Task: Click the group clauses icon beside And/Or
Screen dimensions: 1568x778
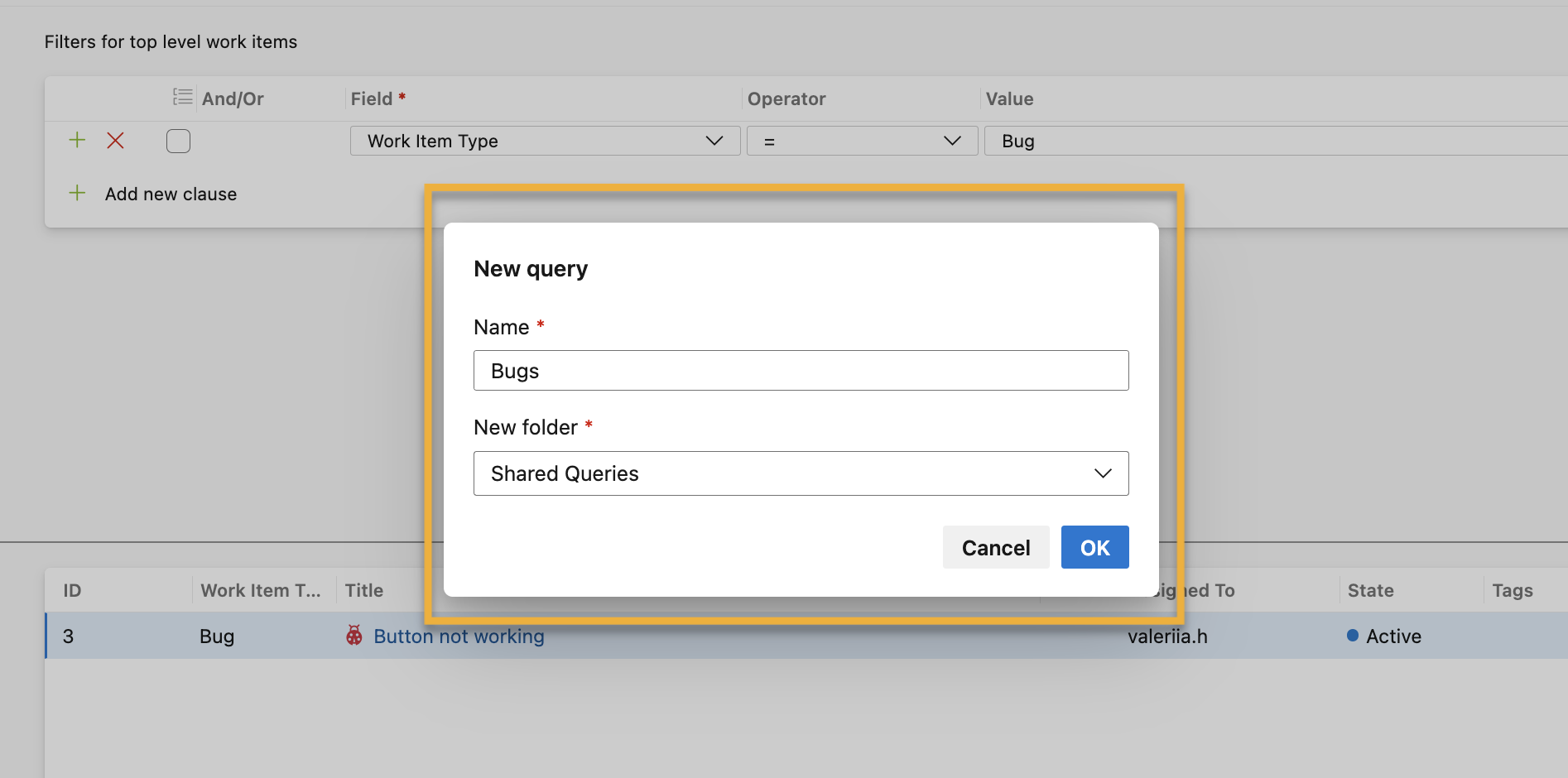Action: (x=182, y=97)
